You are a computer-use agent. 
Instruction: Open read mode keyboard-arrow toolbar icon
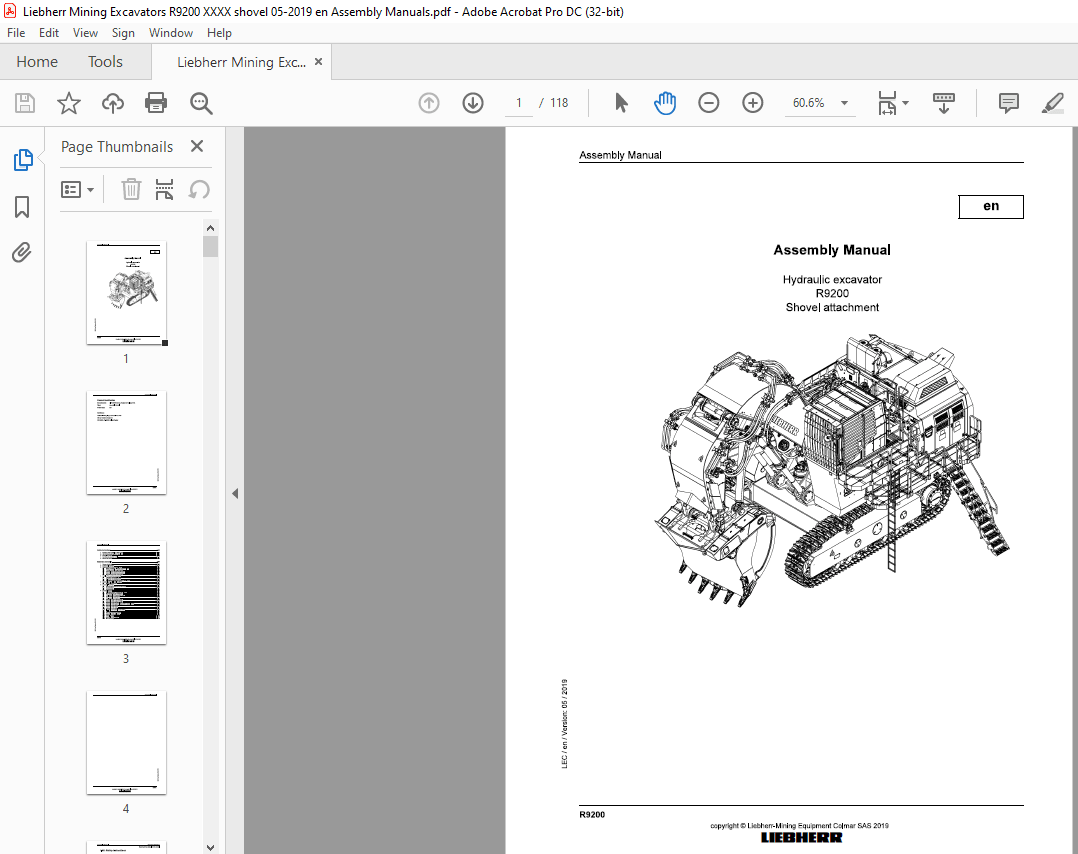click(x=944, y=103)
